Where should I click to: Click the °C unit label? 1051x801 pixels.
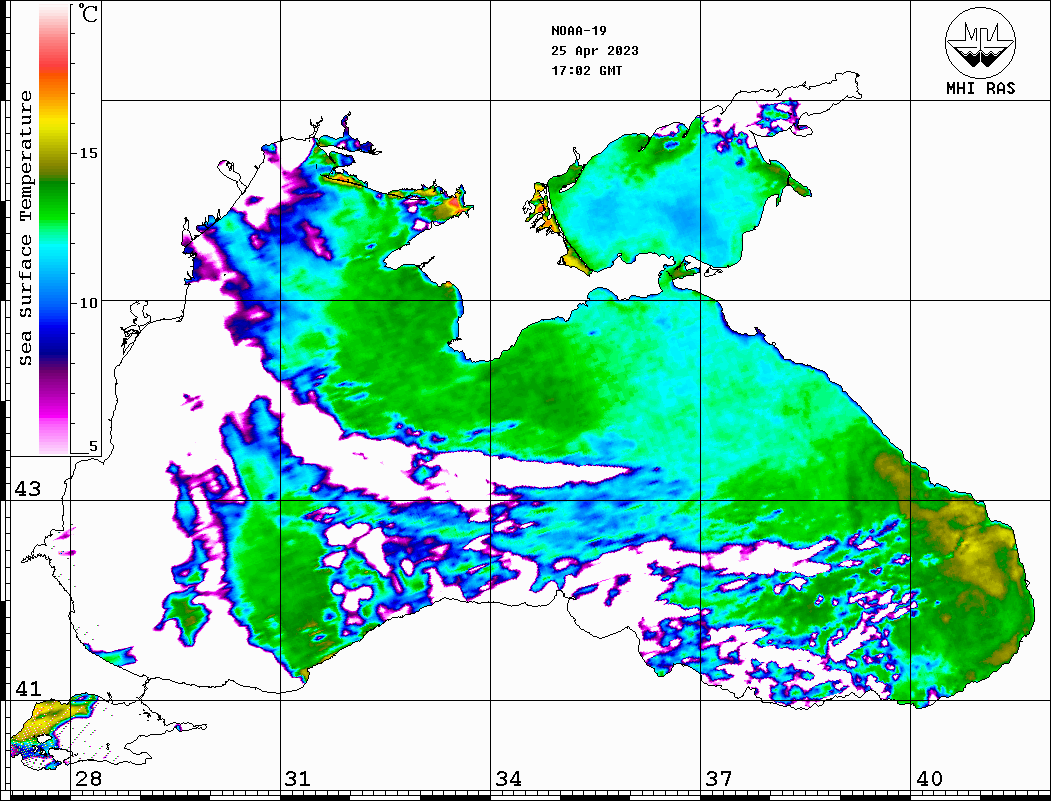click(87, 13)
